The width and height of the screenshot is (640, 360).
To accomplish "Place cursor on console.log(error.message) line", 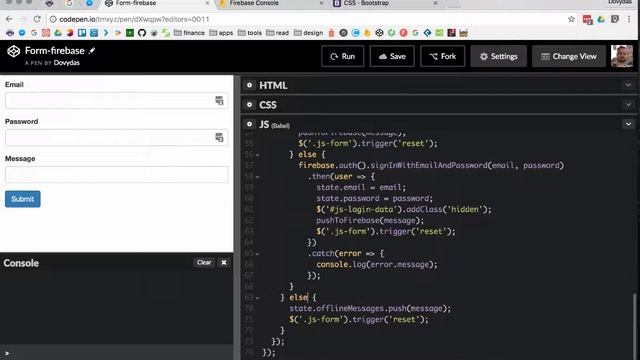I will point(377,264).
